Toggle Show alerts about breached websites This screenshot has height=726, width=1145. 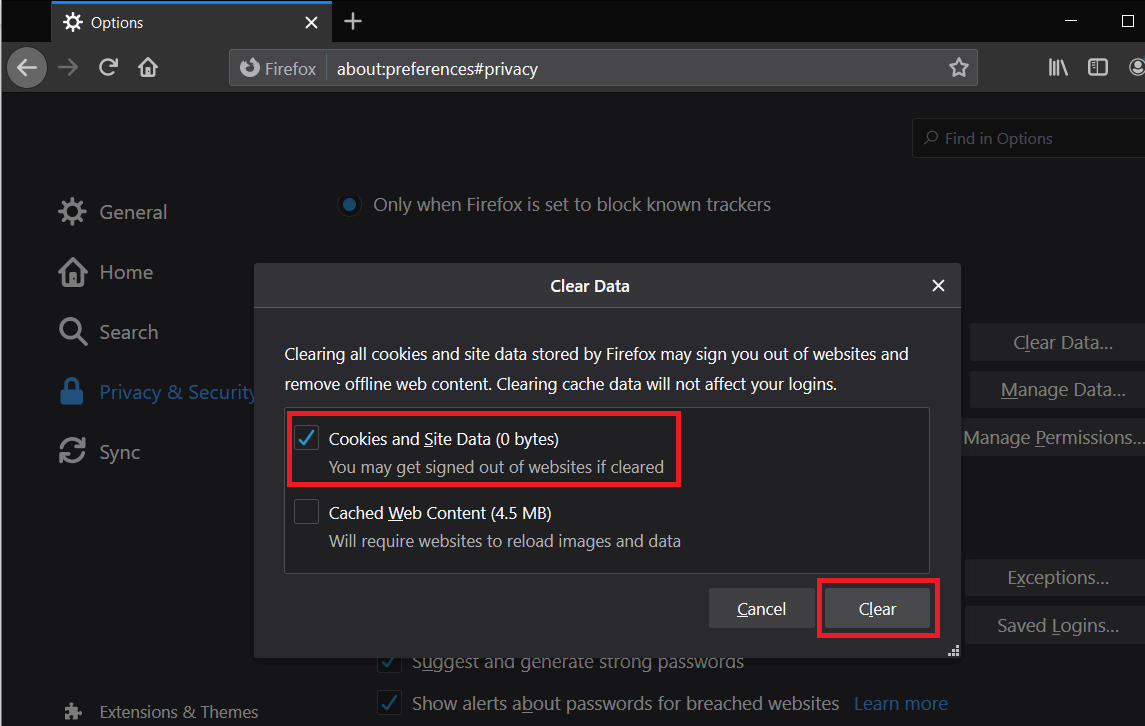pos(389,703)
